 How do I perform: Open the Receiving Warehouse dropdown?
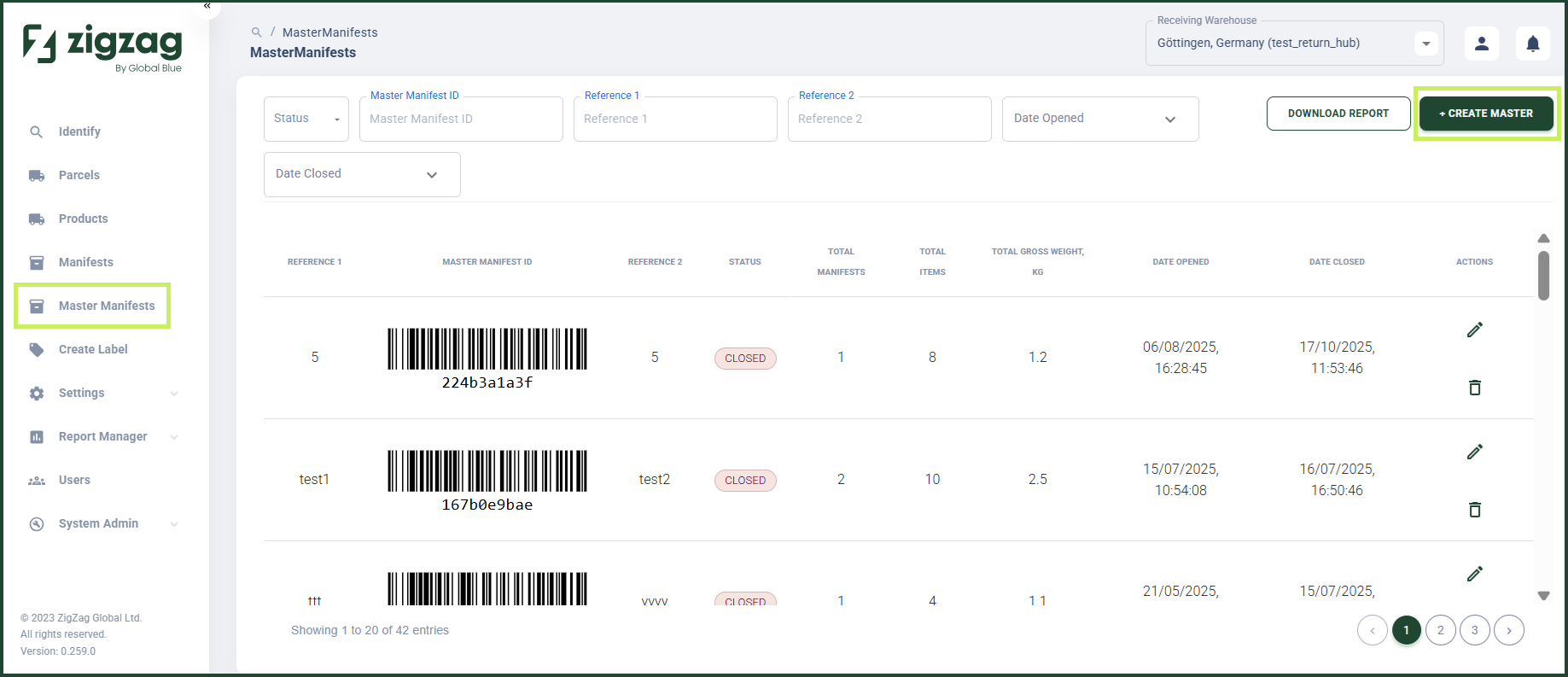pyautogui.click(x=1294, y=44)
